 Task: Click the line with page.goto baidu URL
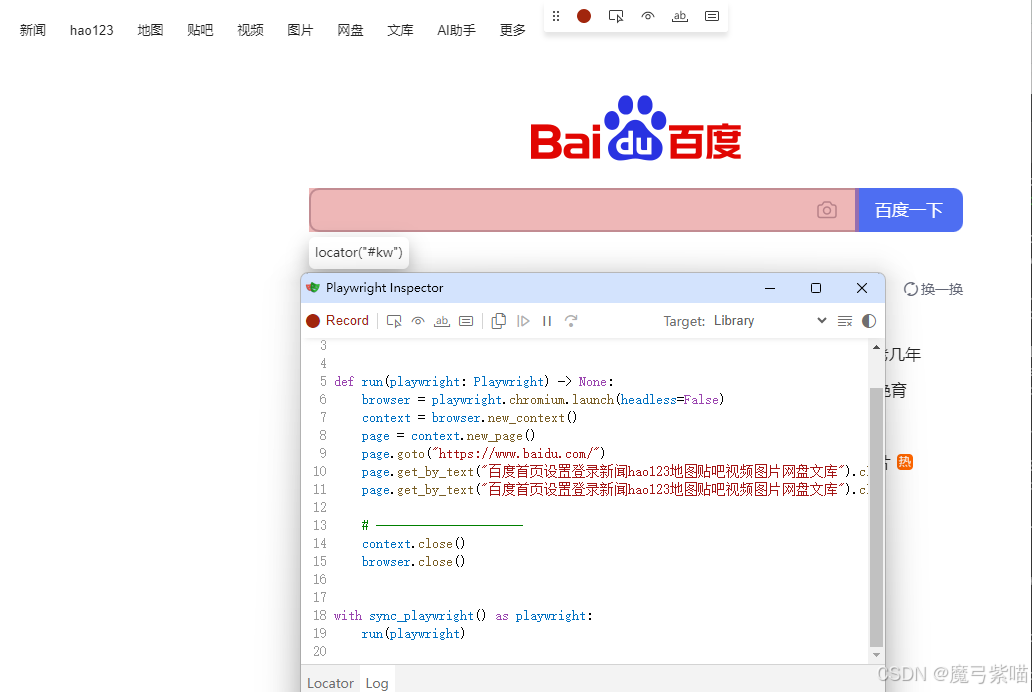tap(482, 454)
